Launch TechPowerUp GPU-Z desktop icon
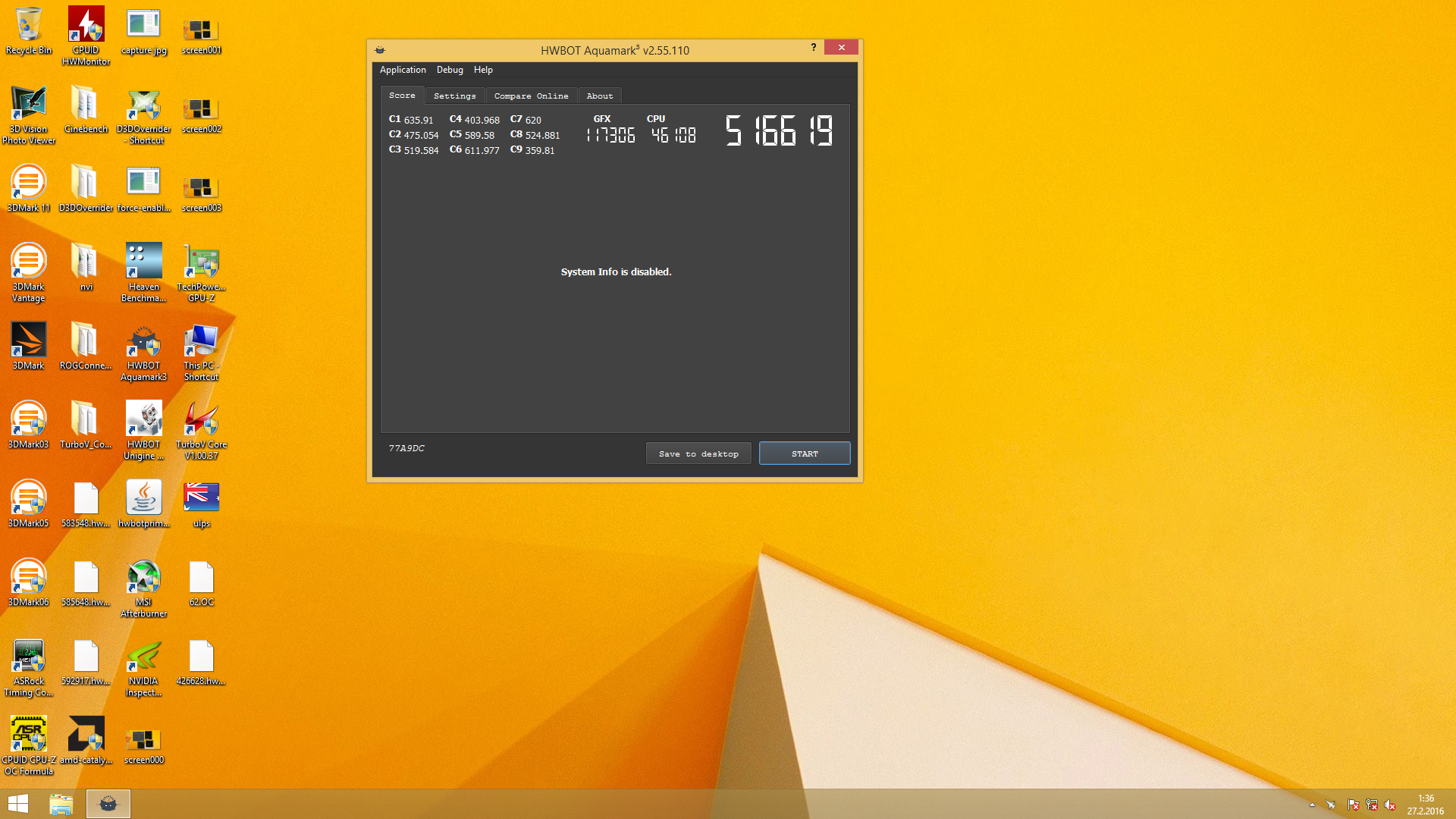The image size is (1456, 819). [x=201, y=272]
